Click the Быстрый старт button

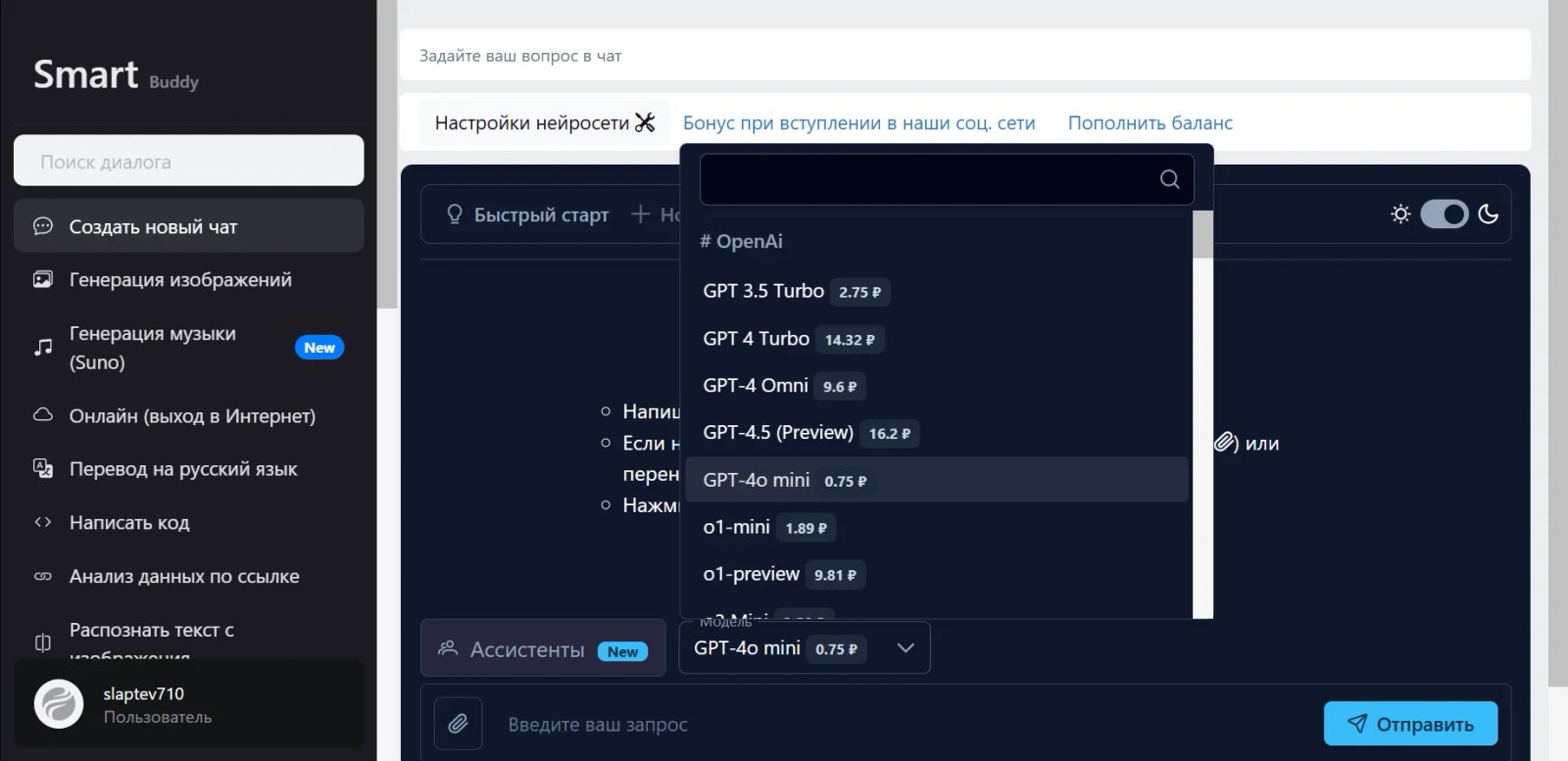pyautogui.click(x=527, y=214)
